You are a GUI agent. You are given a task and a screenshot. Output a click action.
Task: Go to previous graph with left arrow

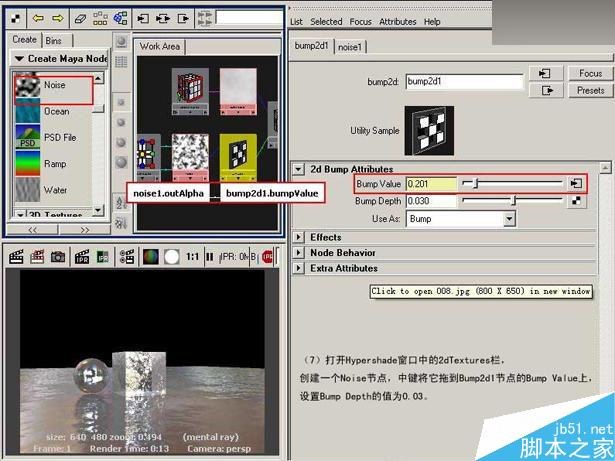pyautogui.click(x=38, y=18)
